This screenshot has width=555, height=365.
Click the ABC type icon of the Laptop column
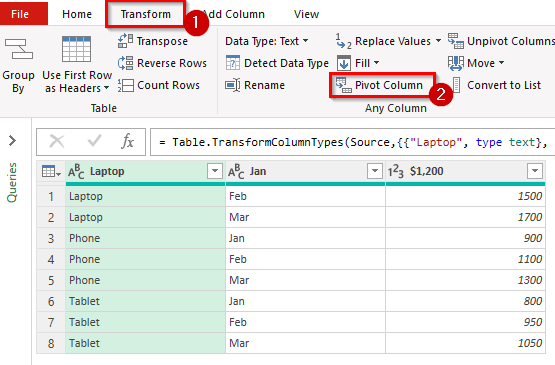pyautogui.click(x=76, y=171)
